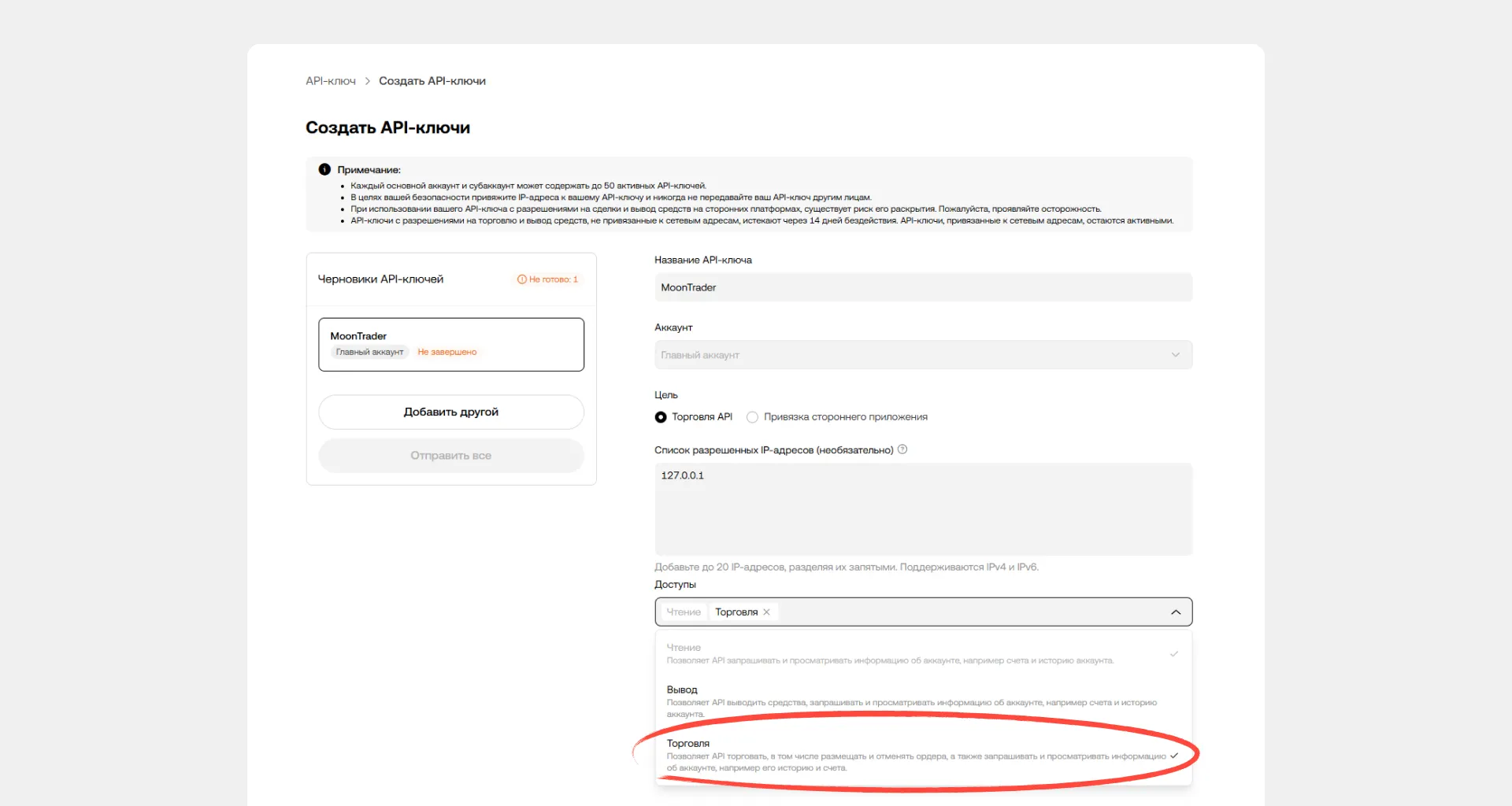
Task: Click the Название API-ключа input field
Action: click(x=923, y=287)
